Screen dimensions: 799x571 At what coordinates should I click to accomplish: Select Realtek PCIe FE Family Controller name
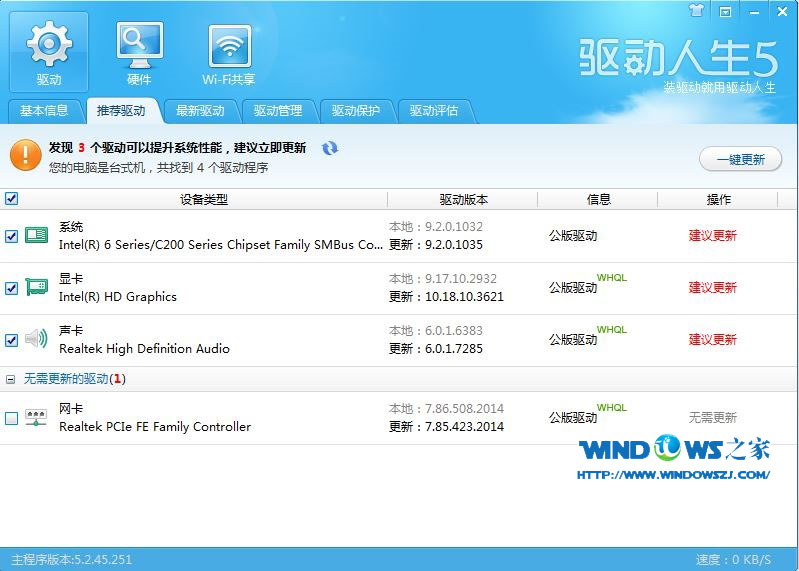tap(155, 427)
